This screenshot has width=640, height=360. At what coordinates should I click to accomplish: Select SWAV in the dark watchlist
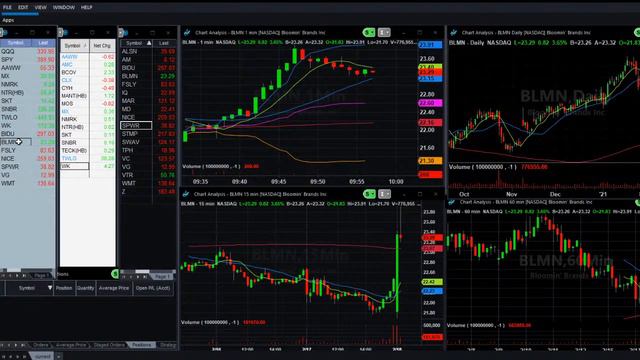(131, 142)
